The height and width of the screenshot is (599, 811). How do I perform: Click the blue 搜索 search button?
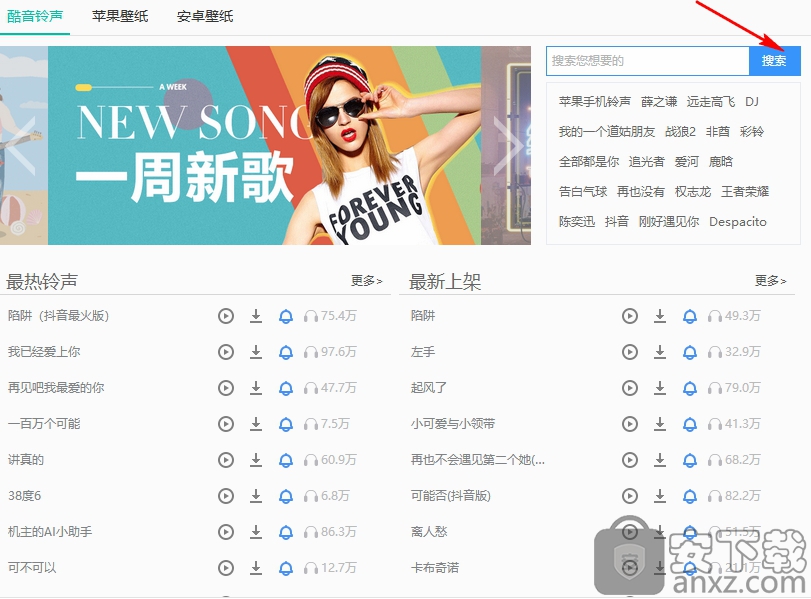774,60
